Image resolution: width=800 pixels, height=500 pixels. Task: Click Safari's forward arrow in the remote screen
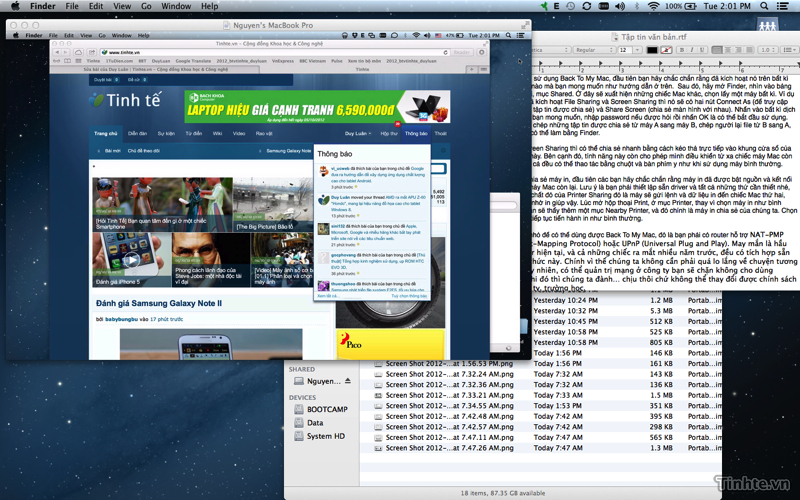click(65, 52)
